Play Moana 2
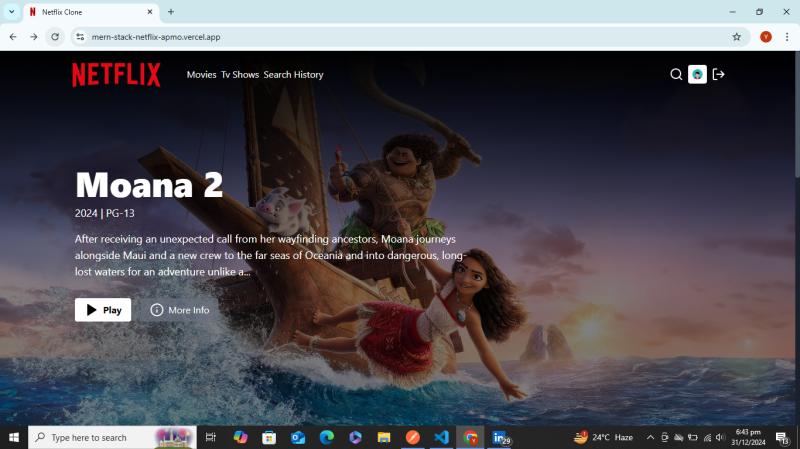This screenshot has width=800, height=449. click(103, 310)
